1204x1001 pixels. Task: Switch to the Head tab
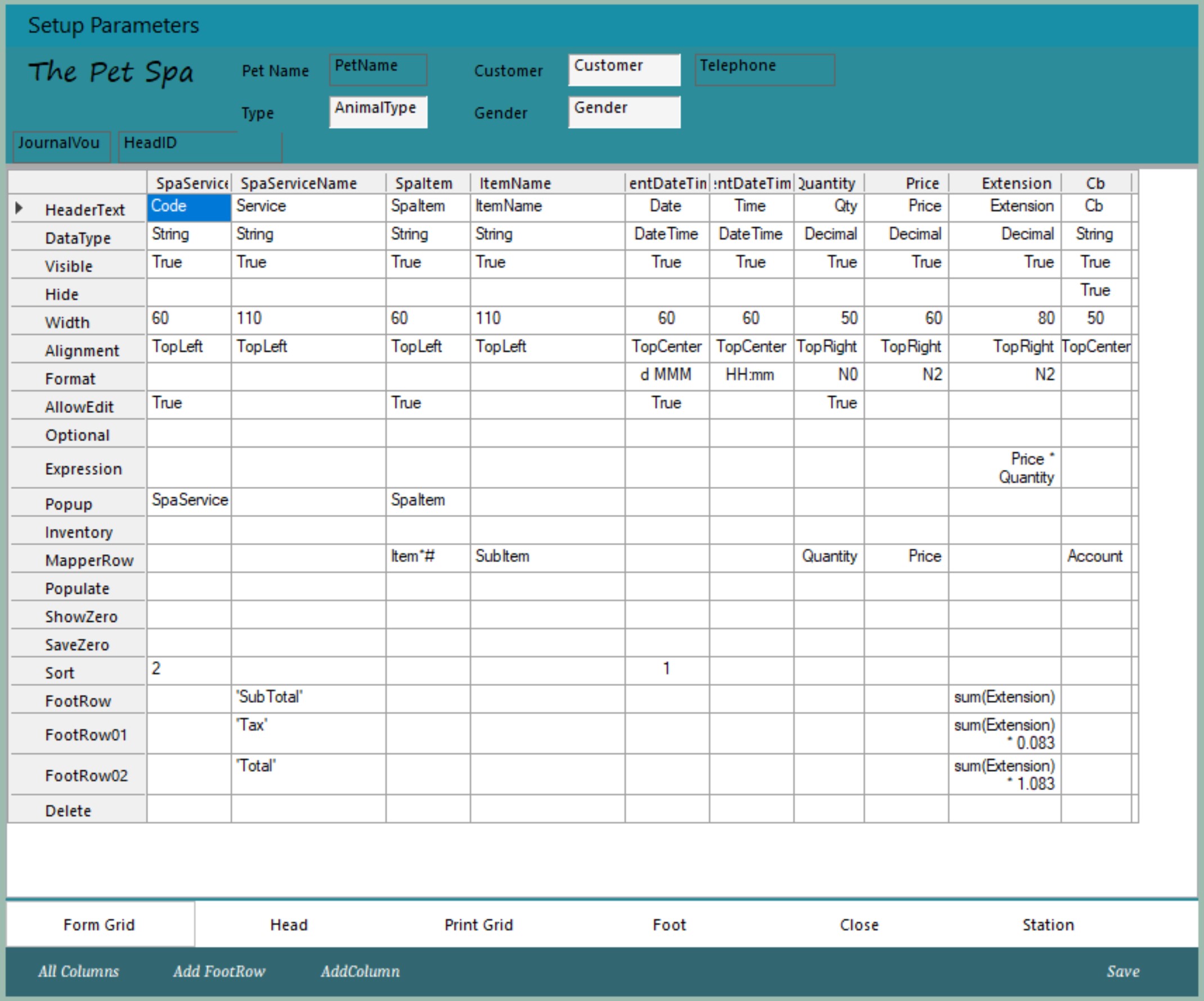(x=289, y=924)
